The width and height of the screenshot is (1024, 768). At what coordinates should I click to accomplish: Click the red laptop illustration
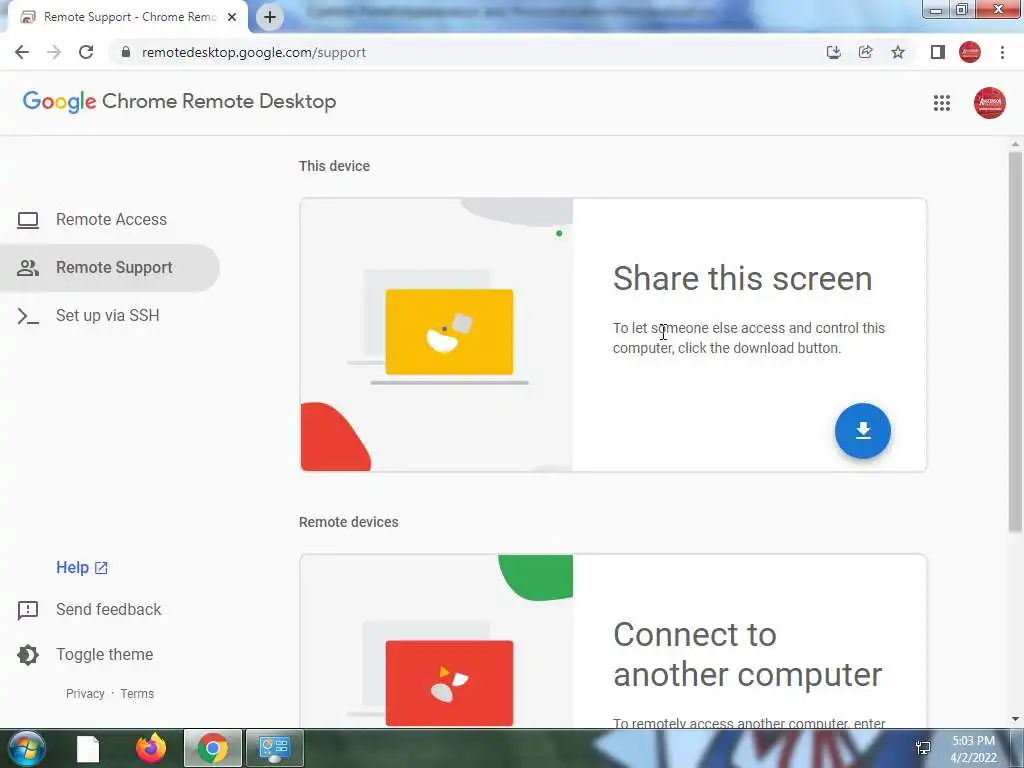click(449, 682)
